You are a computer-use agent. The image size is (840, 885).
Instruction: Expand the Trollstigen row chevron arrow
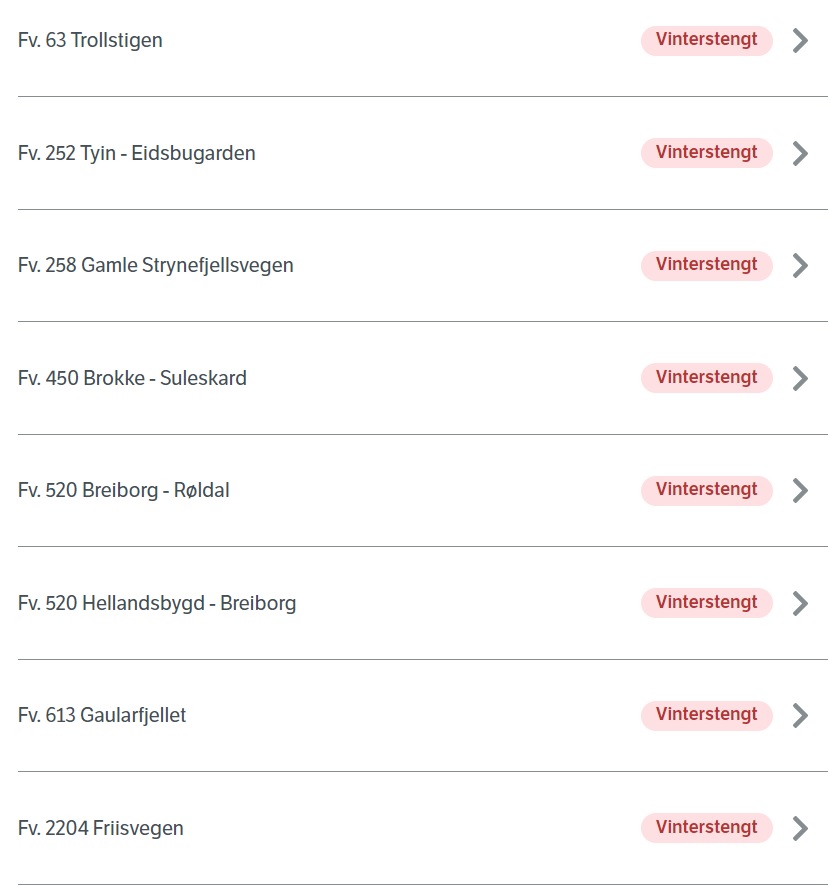pos(800,41)
